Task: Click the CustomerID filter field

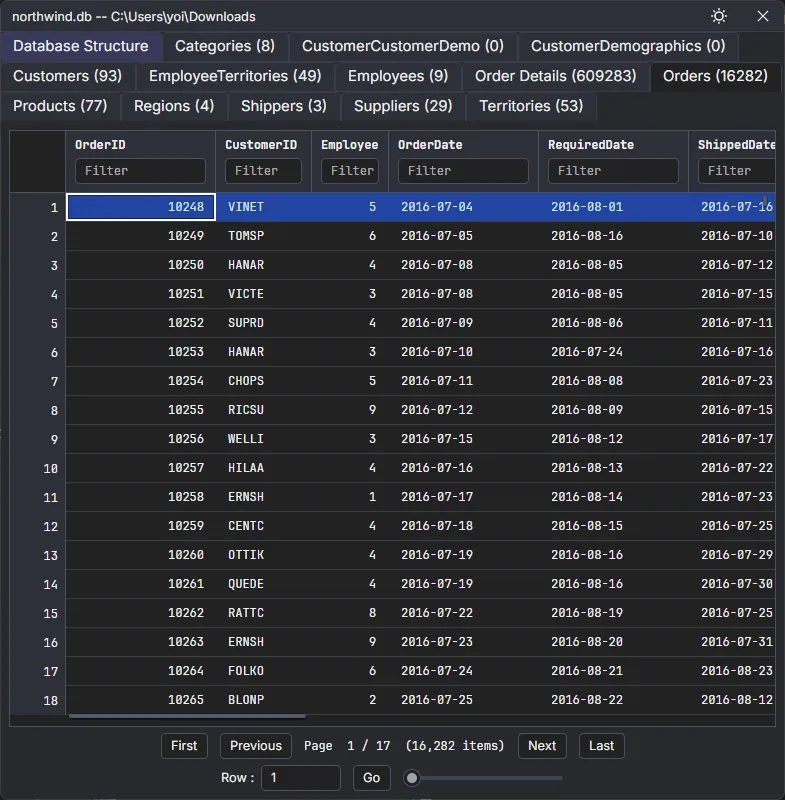Action: click(x=263, y=170)
